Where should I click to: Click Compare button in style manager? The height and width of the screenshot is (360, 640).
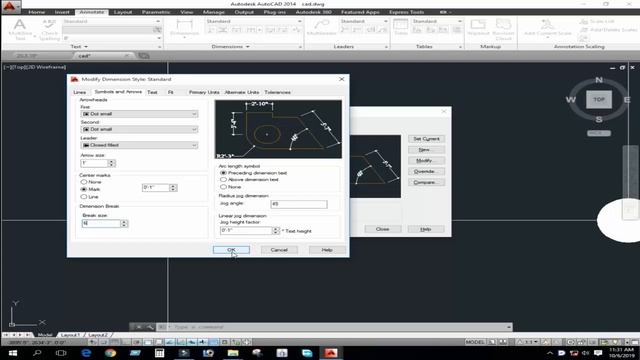(426, 182)
